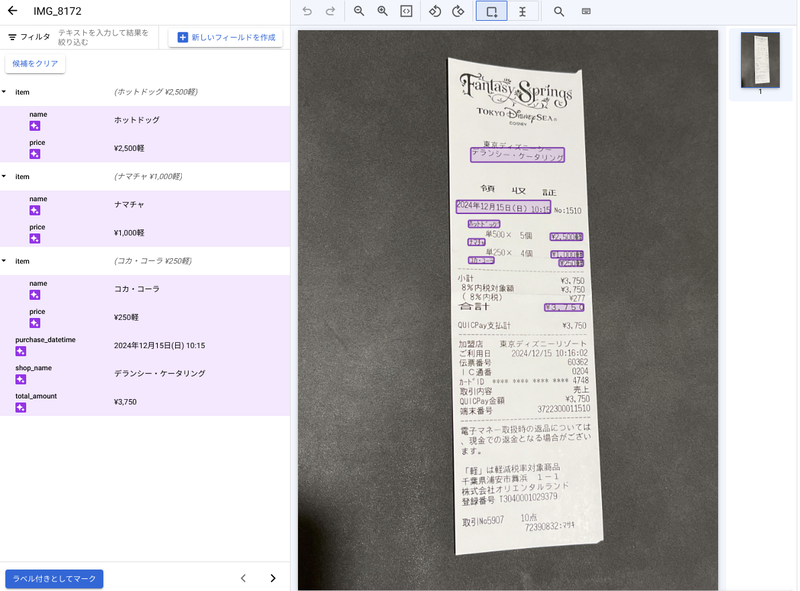
Task: Click the suggestion icon under ホットドッグ name
Action: (x=35, y=126)
